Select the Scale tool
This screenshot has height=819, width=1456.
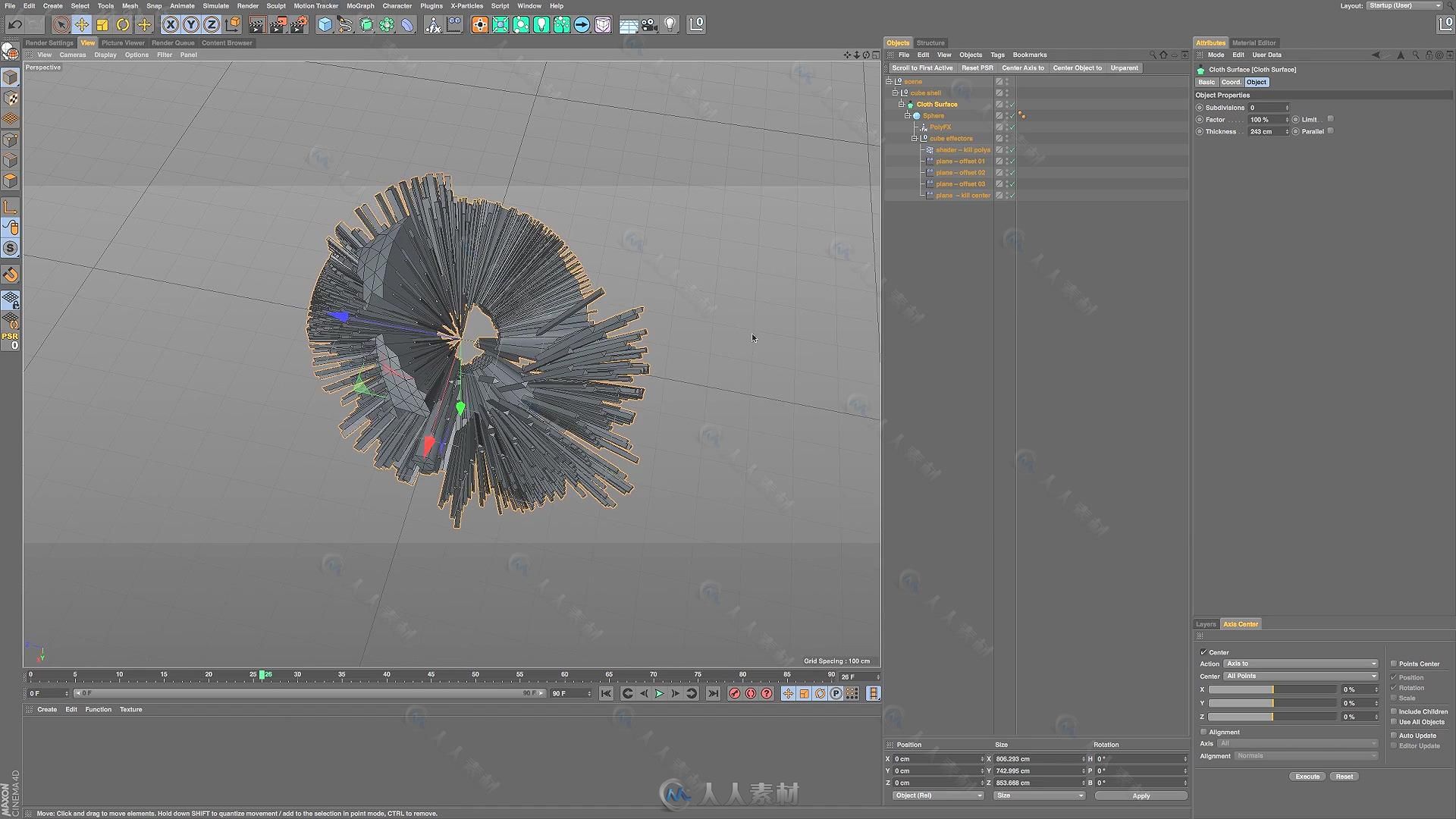click(102, 25)
